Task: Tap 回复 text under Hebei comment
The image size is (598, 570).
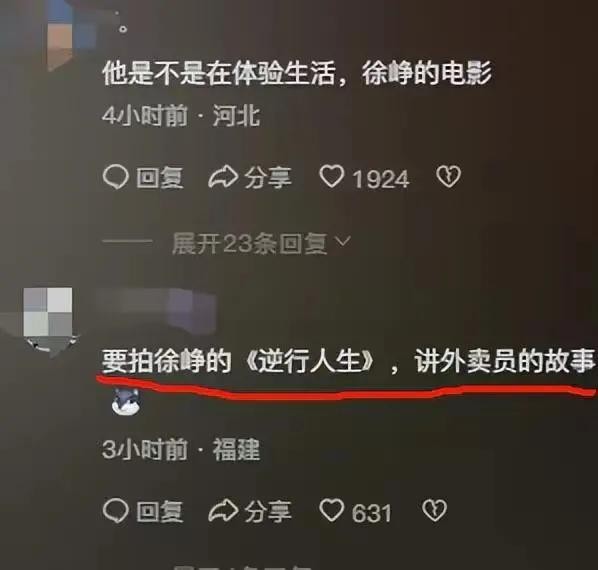Action: click(x=160, y=178)
